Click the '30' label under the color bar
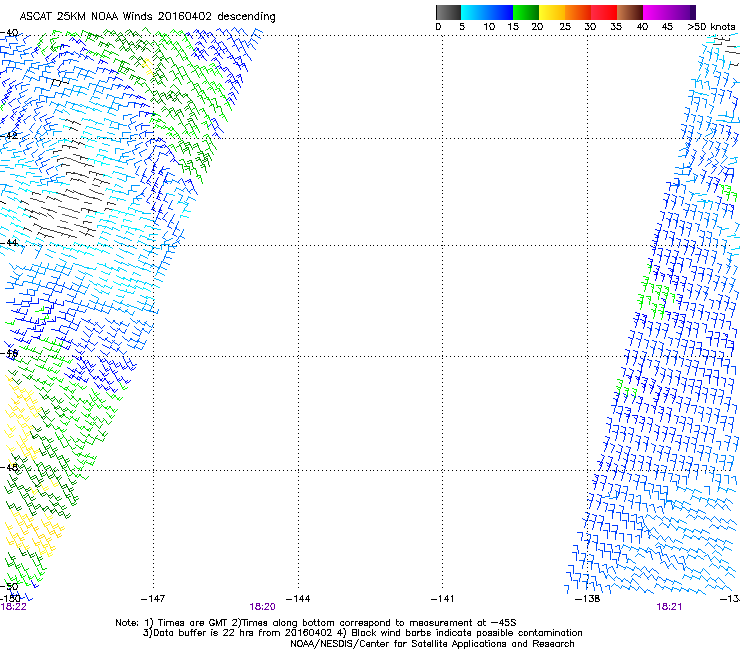The width and height of the screenshot is (740, 650). pyautogui.click(x=590, y=27)
